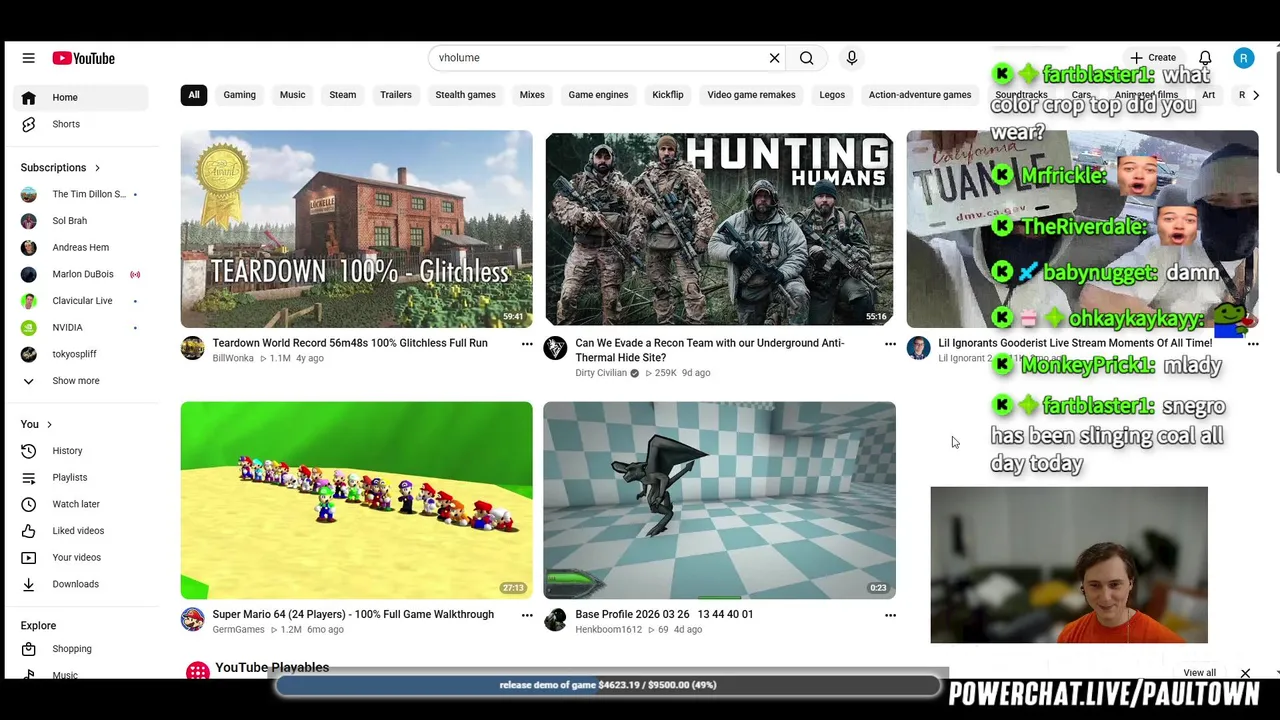Select the Steam filter chip
This screenshot has height=720, width=1280.
click(x=343, y=95)
